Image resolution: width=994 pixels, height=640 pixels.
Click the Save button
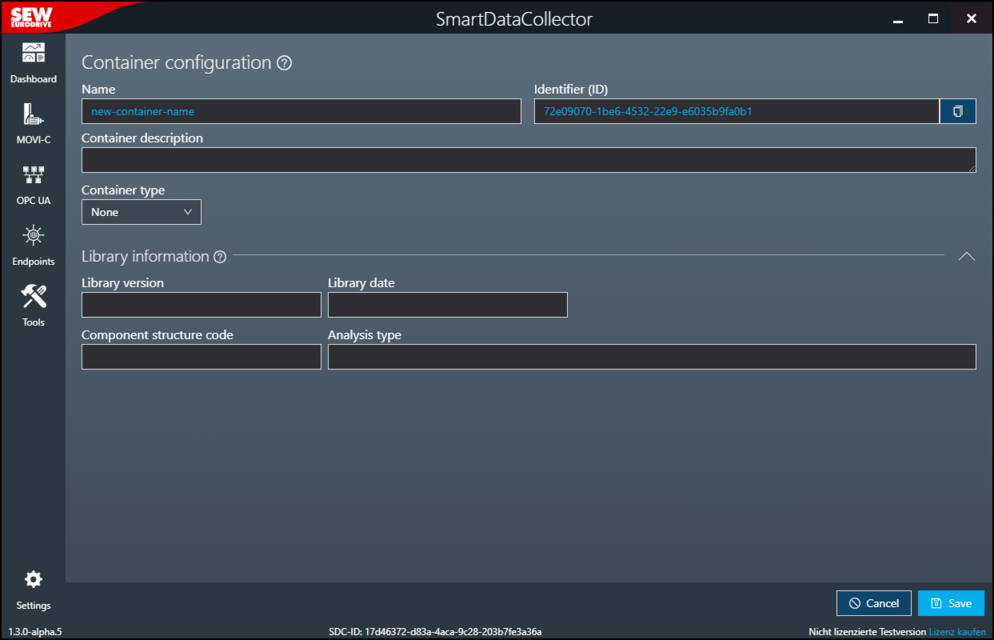tap(950, 603)
